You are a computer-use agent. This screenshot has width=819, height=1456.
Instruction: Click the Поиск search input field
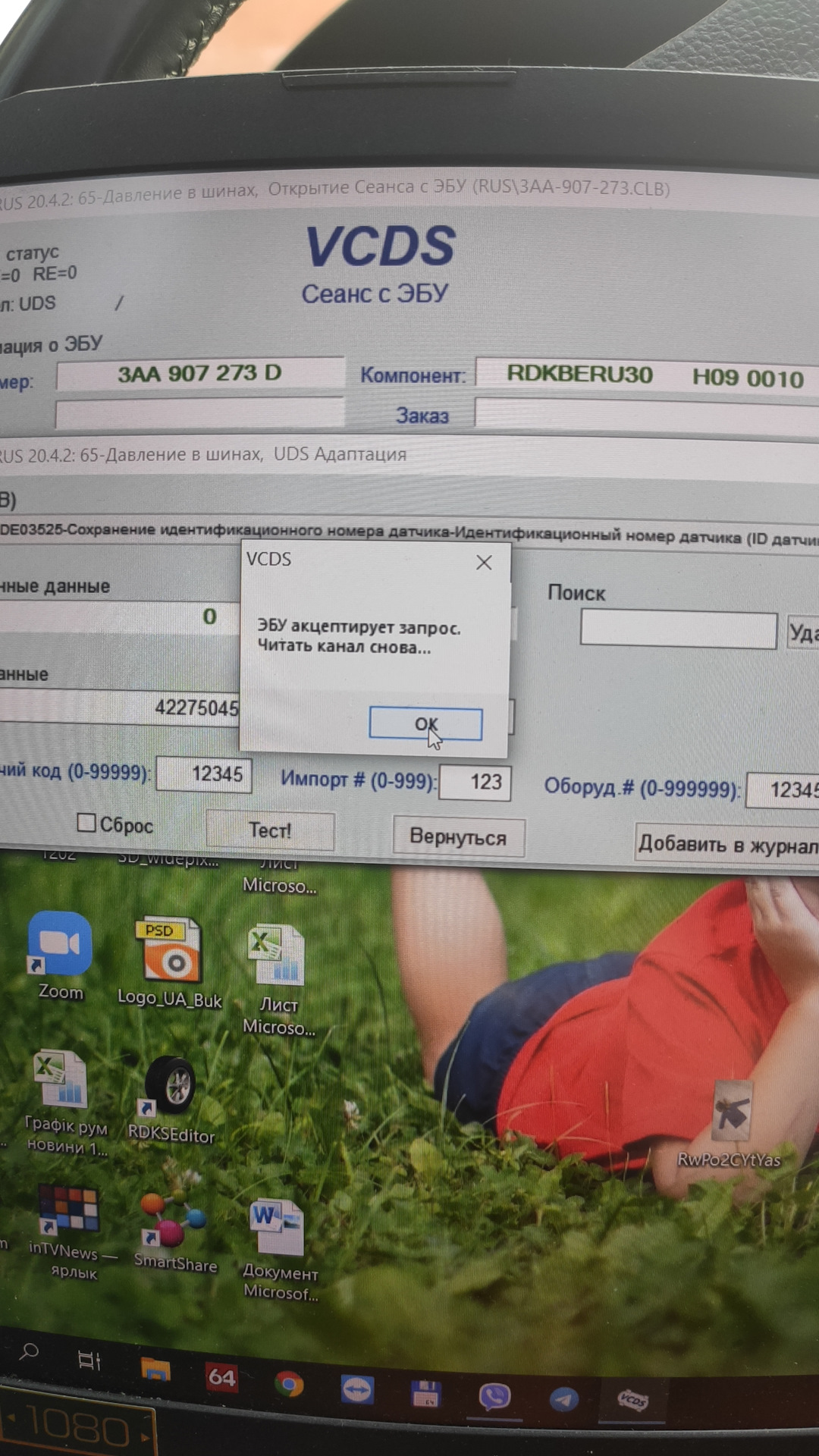[678, 630]
